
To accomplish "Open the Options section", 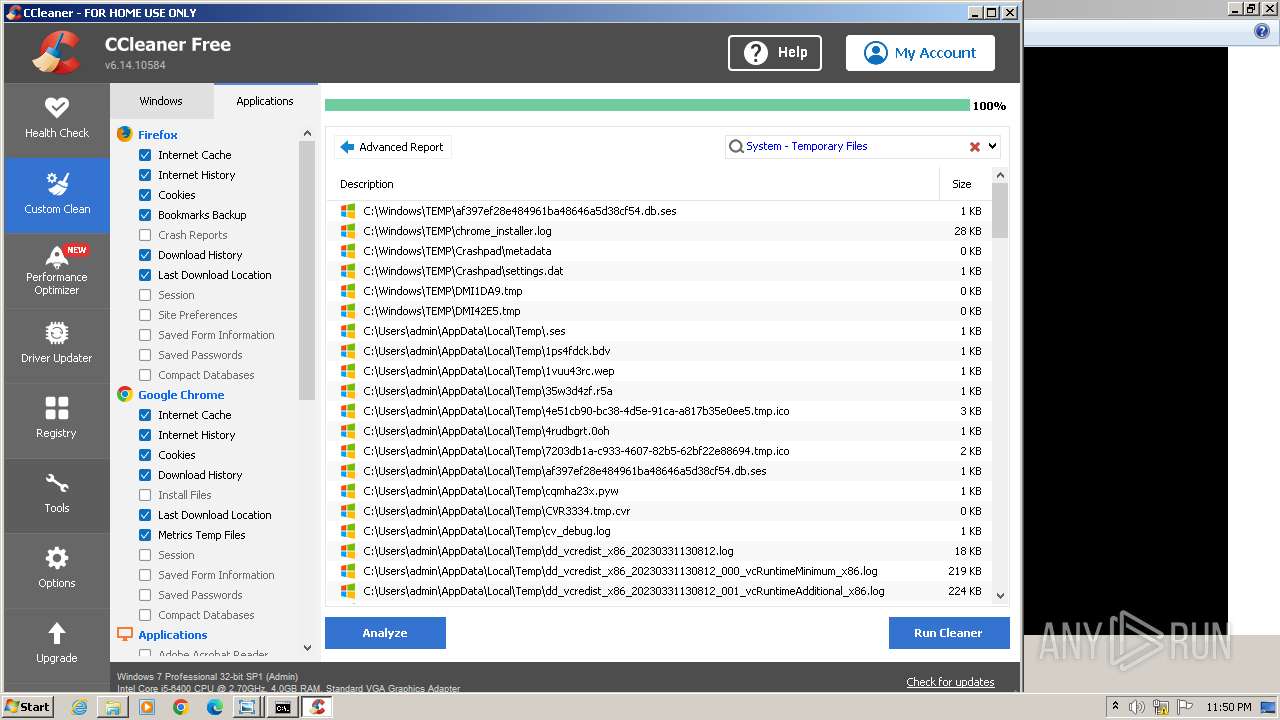I will pyautogui.click(x=57, y=571).
